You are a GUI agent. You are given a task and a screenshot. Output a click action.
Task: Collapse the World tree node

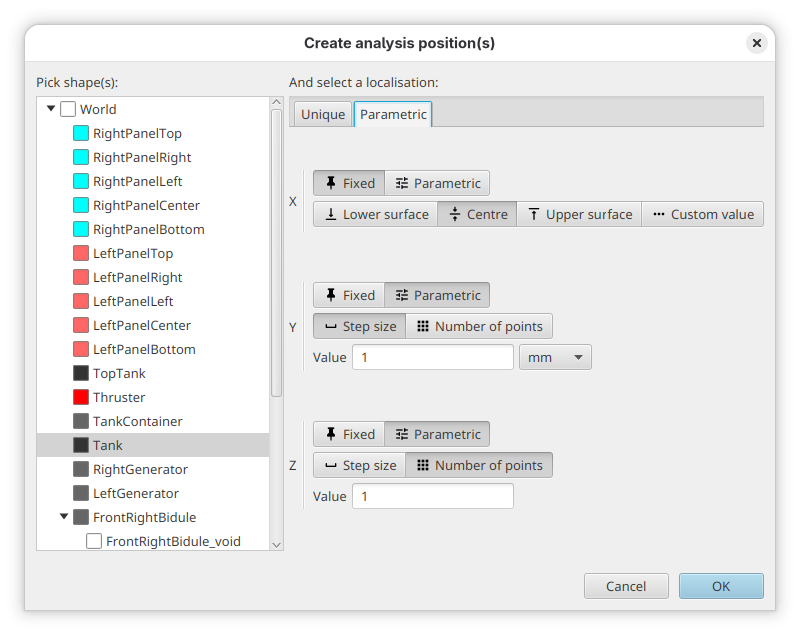click(50, 109)
